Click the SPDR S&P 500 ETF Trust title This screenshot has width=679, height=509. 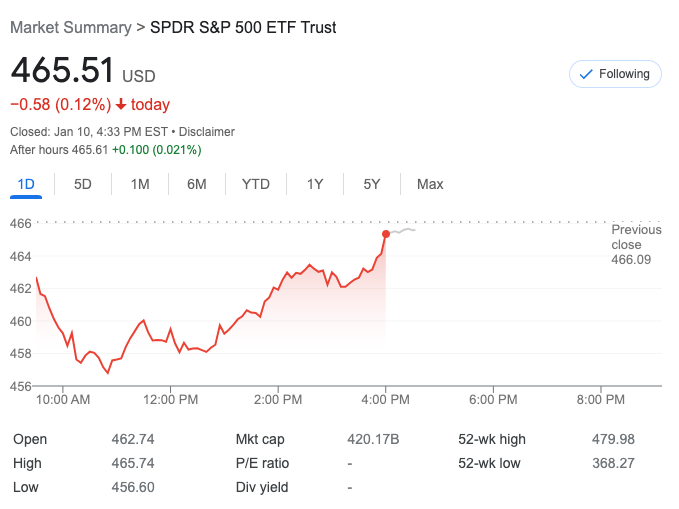click(x=243, y=28)
